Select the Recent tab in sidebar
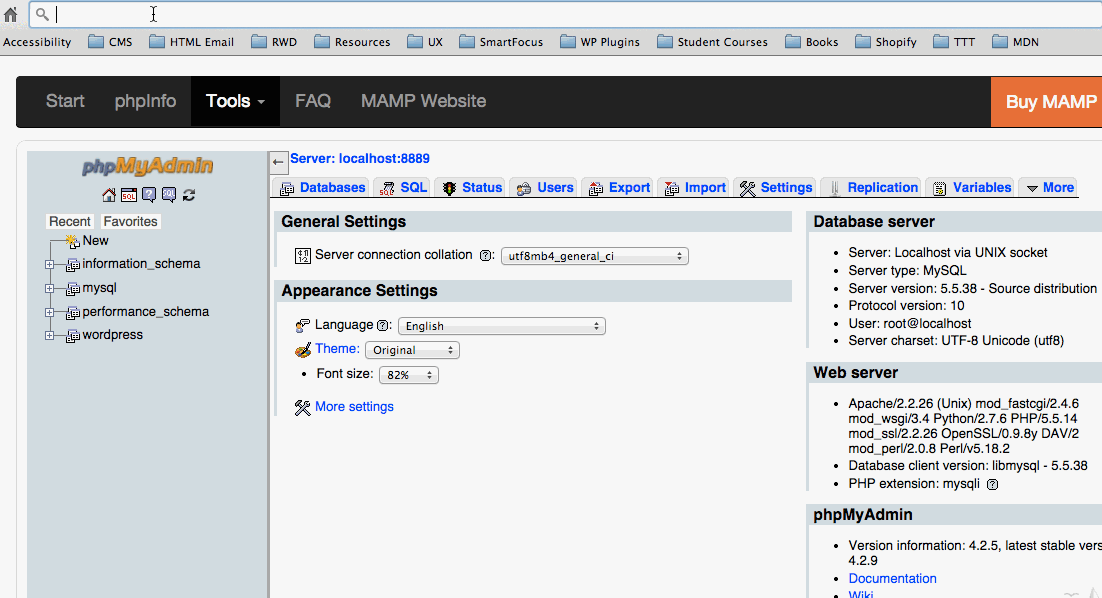The height and width of the screenshot is (598, 1102). 70,221
